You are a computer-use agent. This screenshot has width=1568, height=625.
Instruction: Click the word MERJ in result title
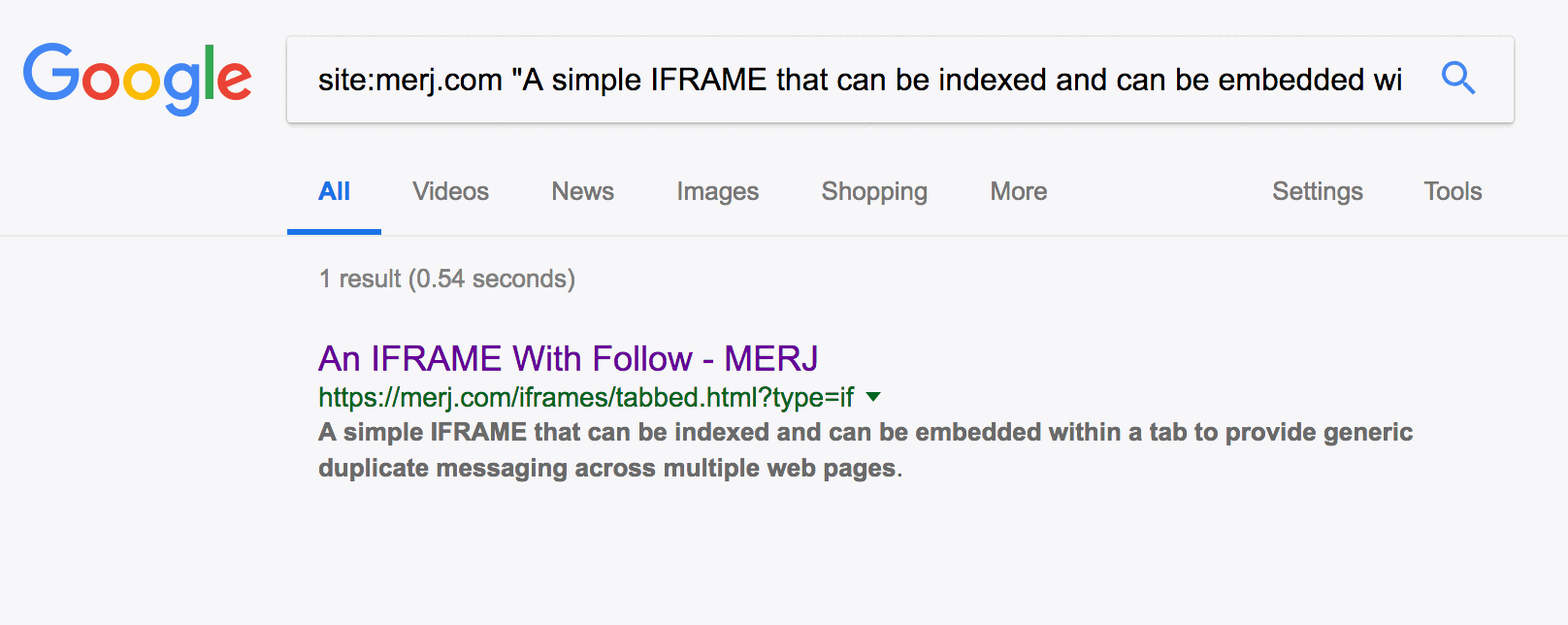pyautogui.click(x=770, y=359)
